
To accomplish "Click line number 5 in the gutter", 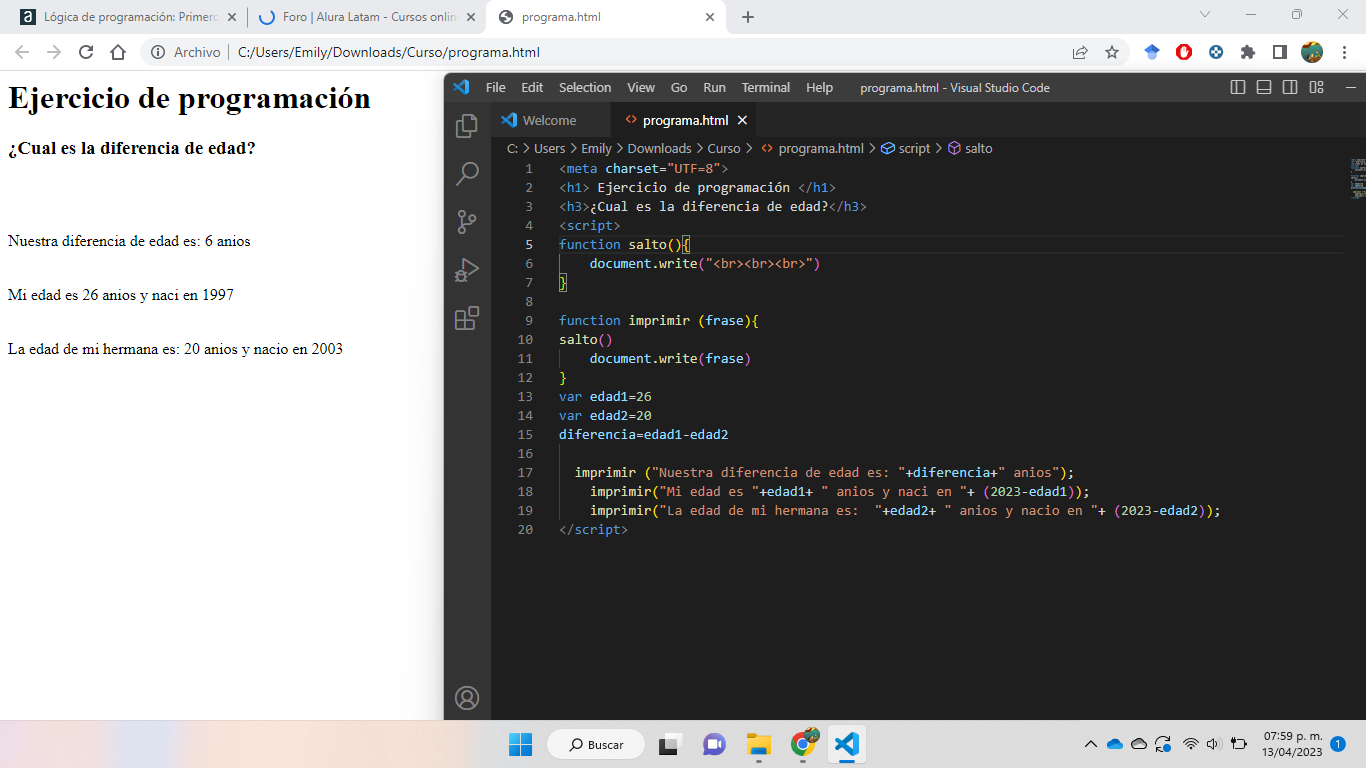I will (x=529, y=244).
